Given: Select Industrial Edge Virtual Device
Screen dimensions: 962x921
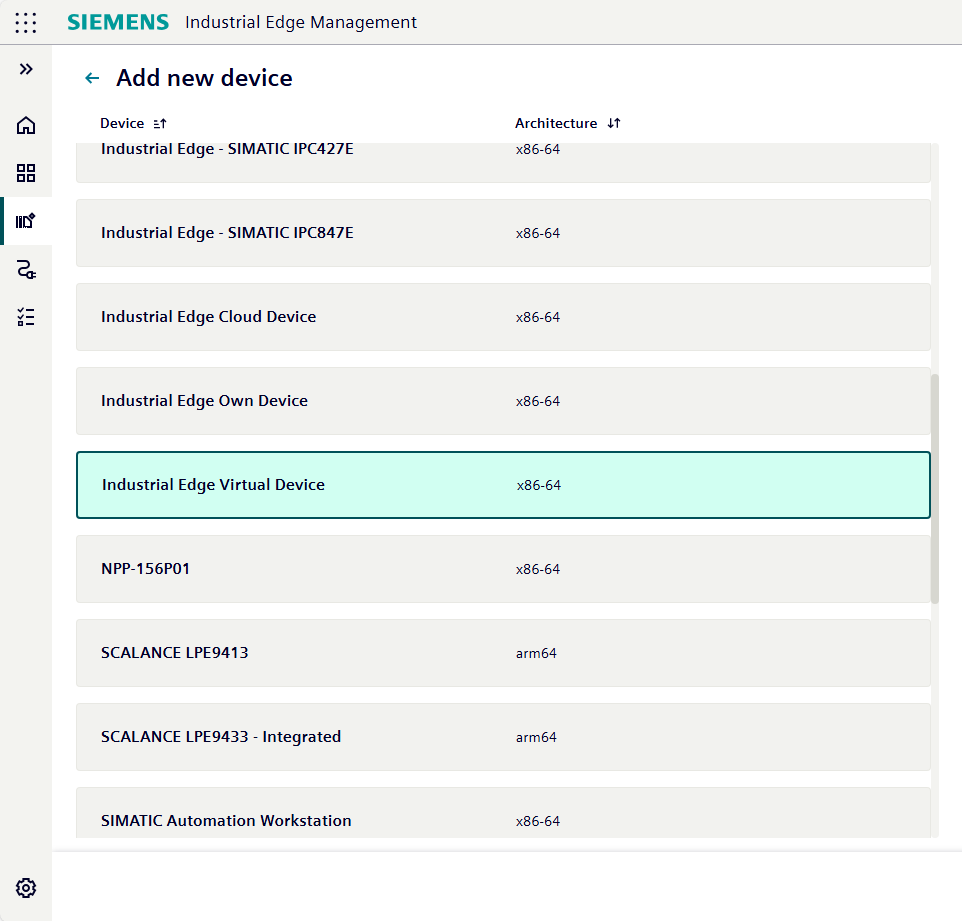Looking at the screenshot, I should [503, 485].
